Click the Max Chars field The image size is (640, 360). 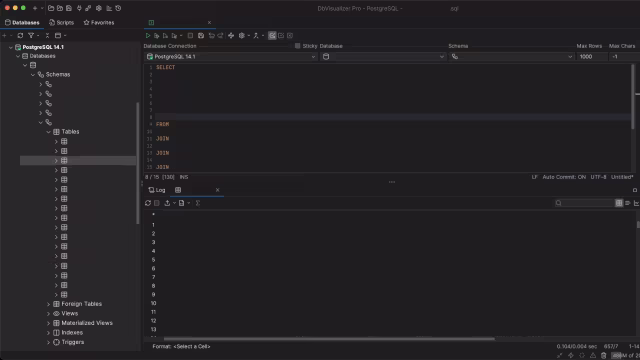[624, 57]
